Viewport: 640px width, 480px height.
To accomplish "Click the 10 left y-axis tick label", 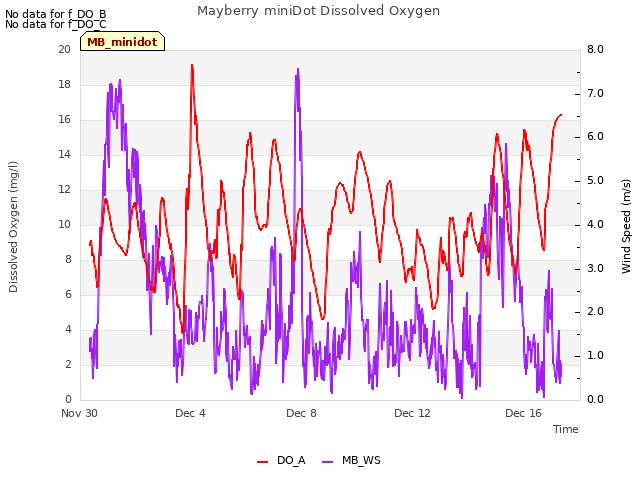I will tap(64, 224).
